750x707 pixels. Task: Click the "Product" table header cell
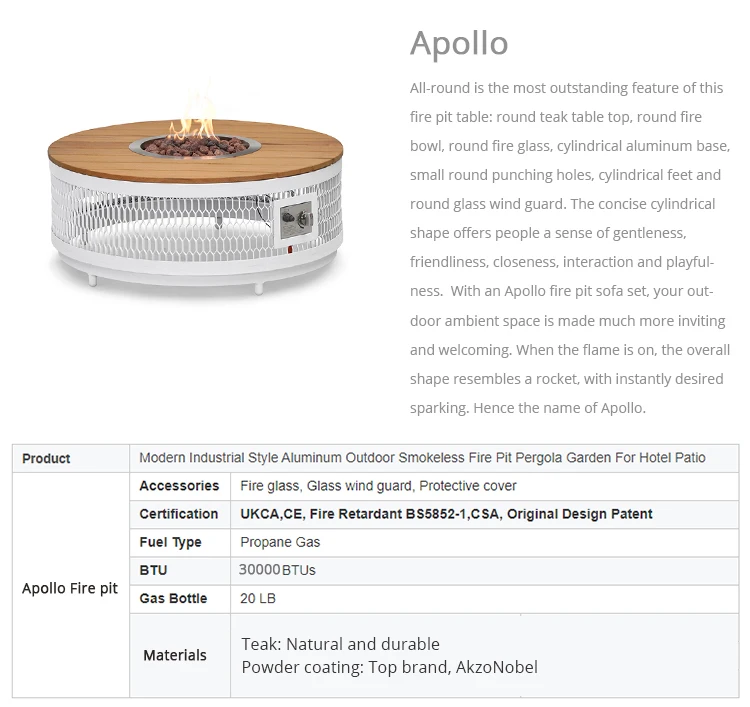point(46,458)
